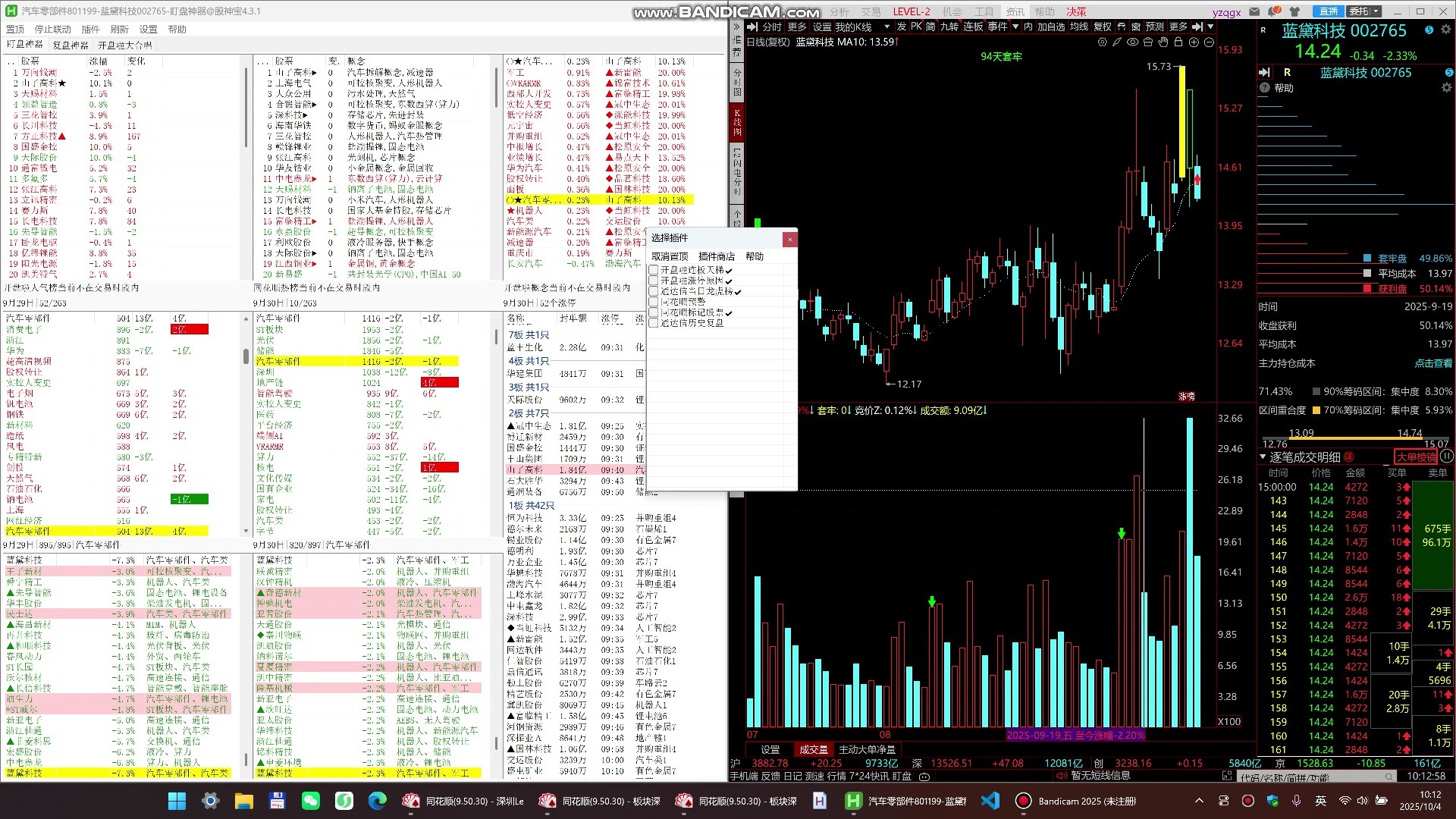Click the 大单棱镜 button
This screenshot has width=1456, height=819.
pos(1416,457)
